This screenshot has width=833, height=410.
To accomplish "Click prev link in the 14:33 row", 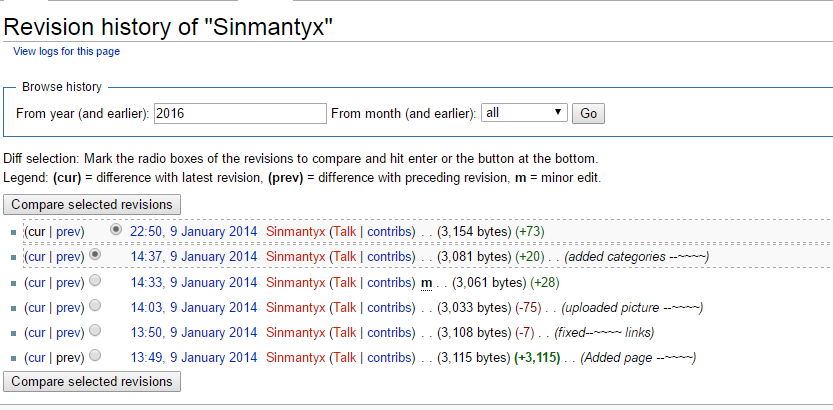I will [68, 283].
